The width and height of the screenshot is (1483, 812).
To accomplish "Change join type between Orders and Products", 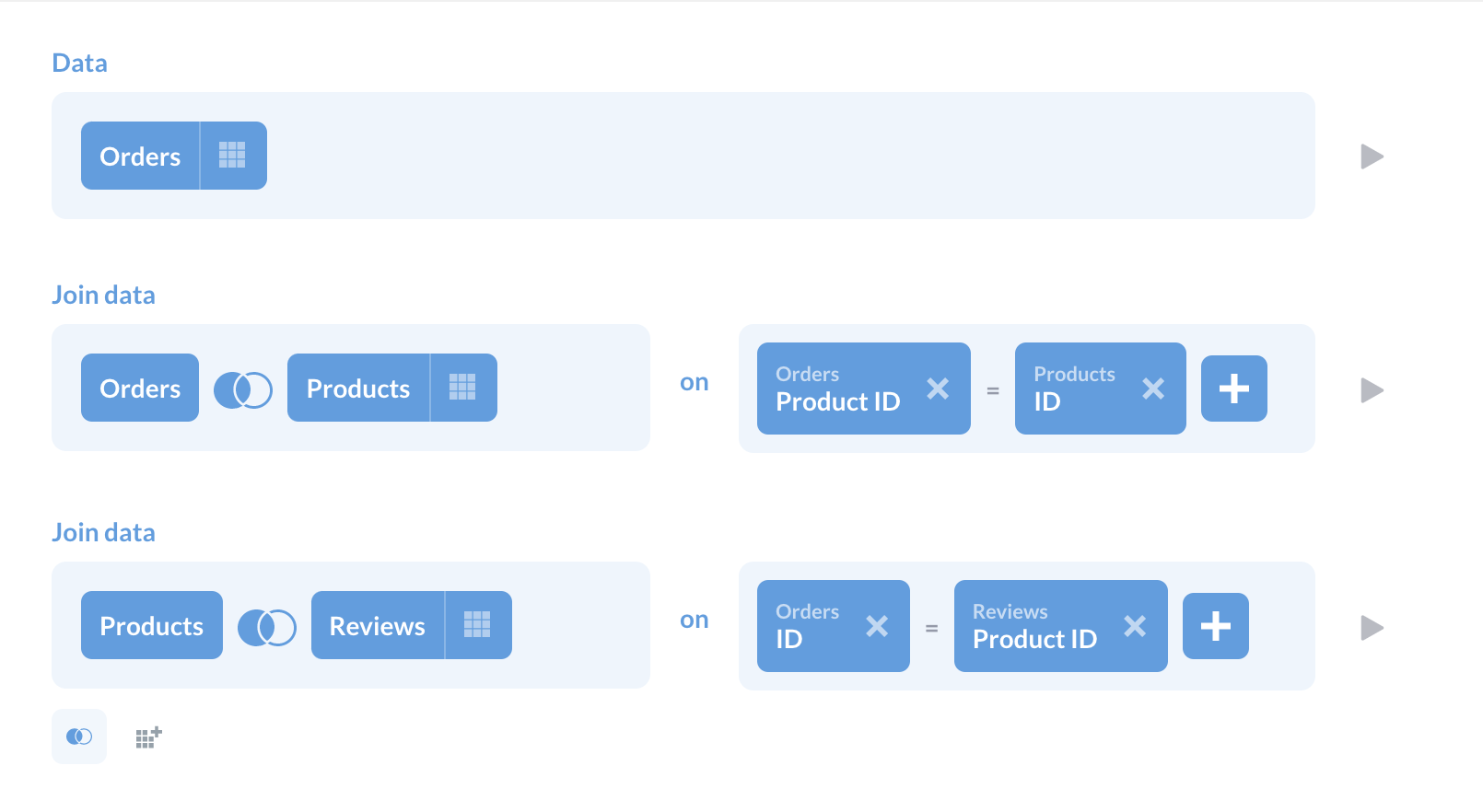I will 243,389.
